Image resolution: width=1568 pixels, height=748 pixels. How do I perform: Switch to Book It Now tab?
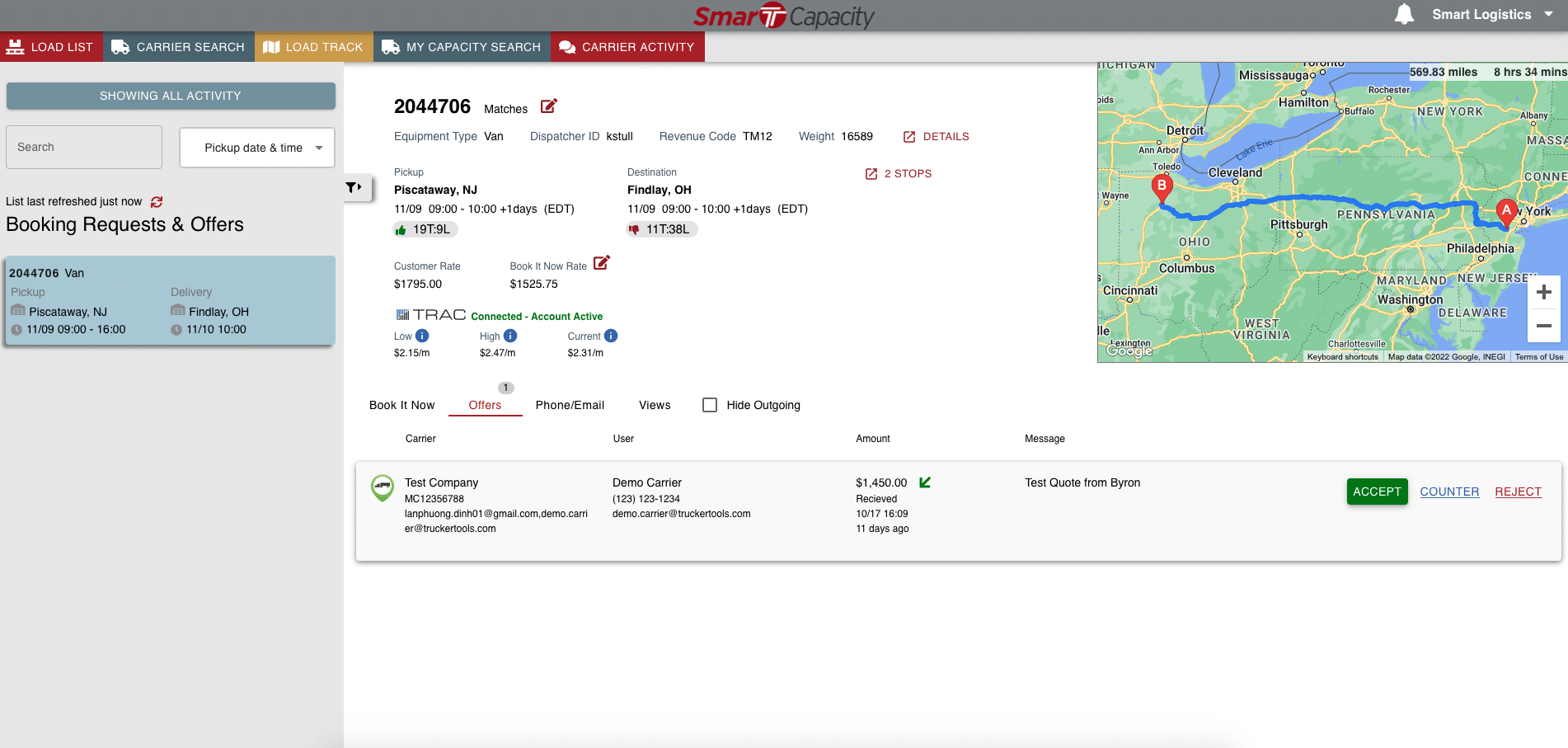(401, 405)
